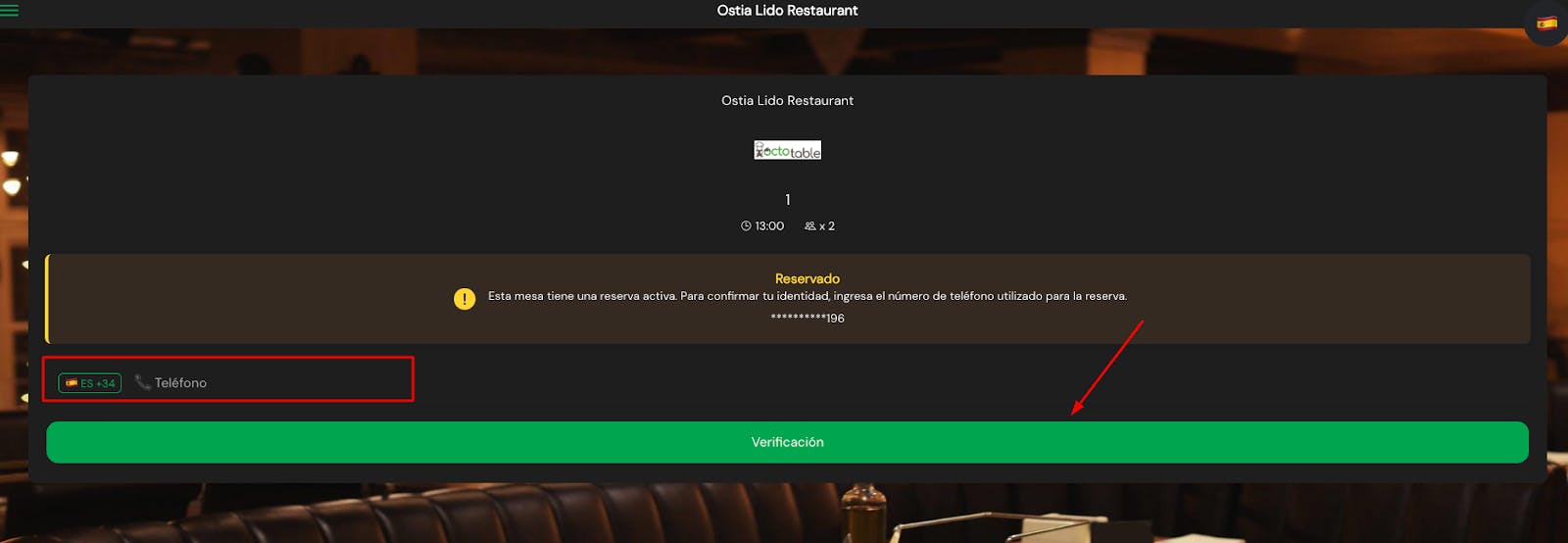Open the green hamburger menu
The width and height of the screenshot is (1568, 543).
pyautogui.click(x=9, y=11)
